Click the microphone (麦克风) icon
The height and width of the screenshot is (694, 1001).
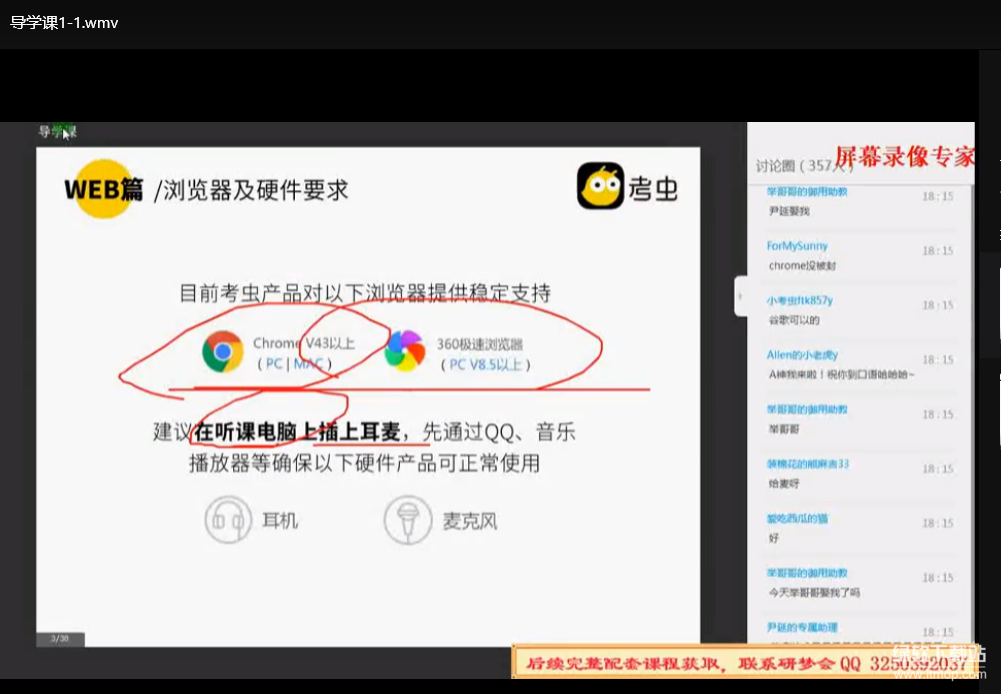(407, 520)
